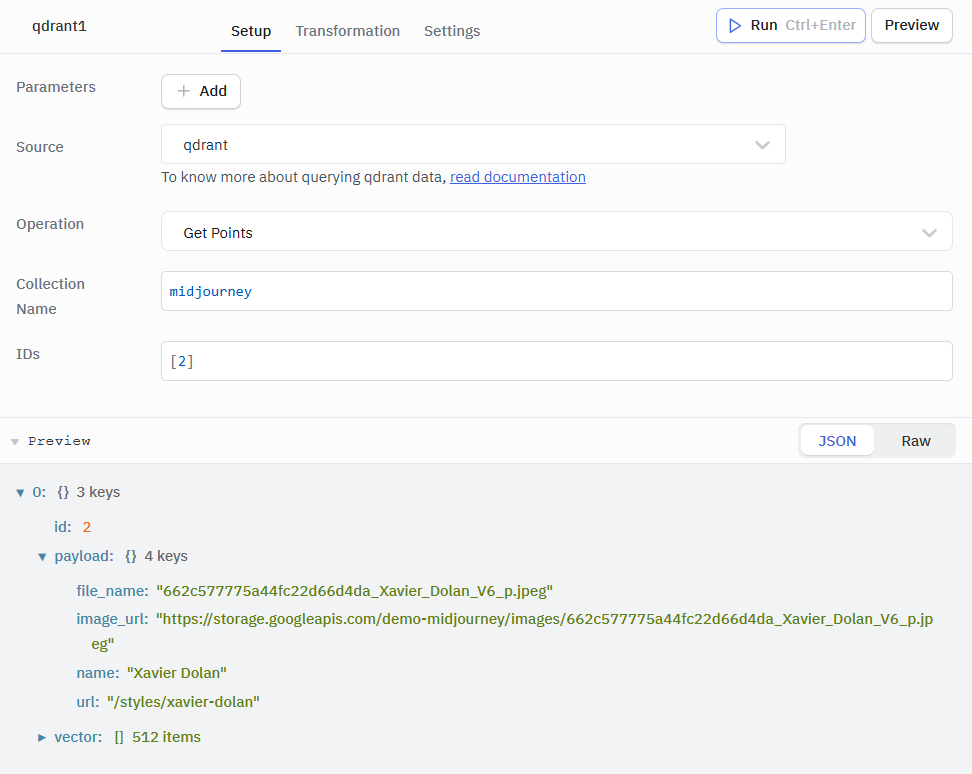The height and width of the screenshot is (774, 972).
Task: Open the Settings tab
Action: (x=452, y=31)
